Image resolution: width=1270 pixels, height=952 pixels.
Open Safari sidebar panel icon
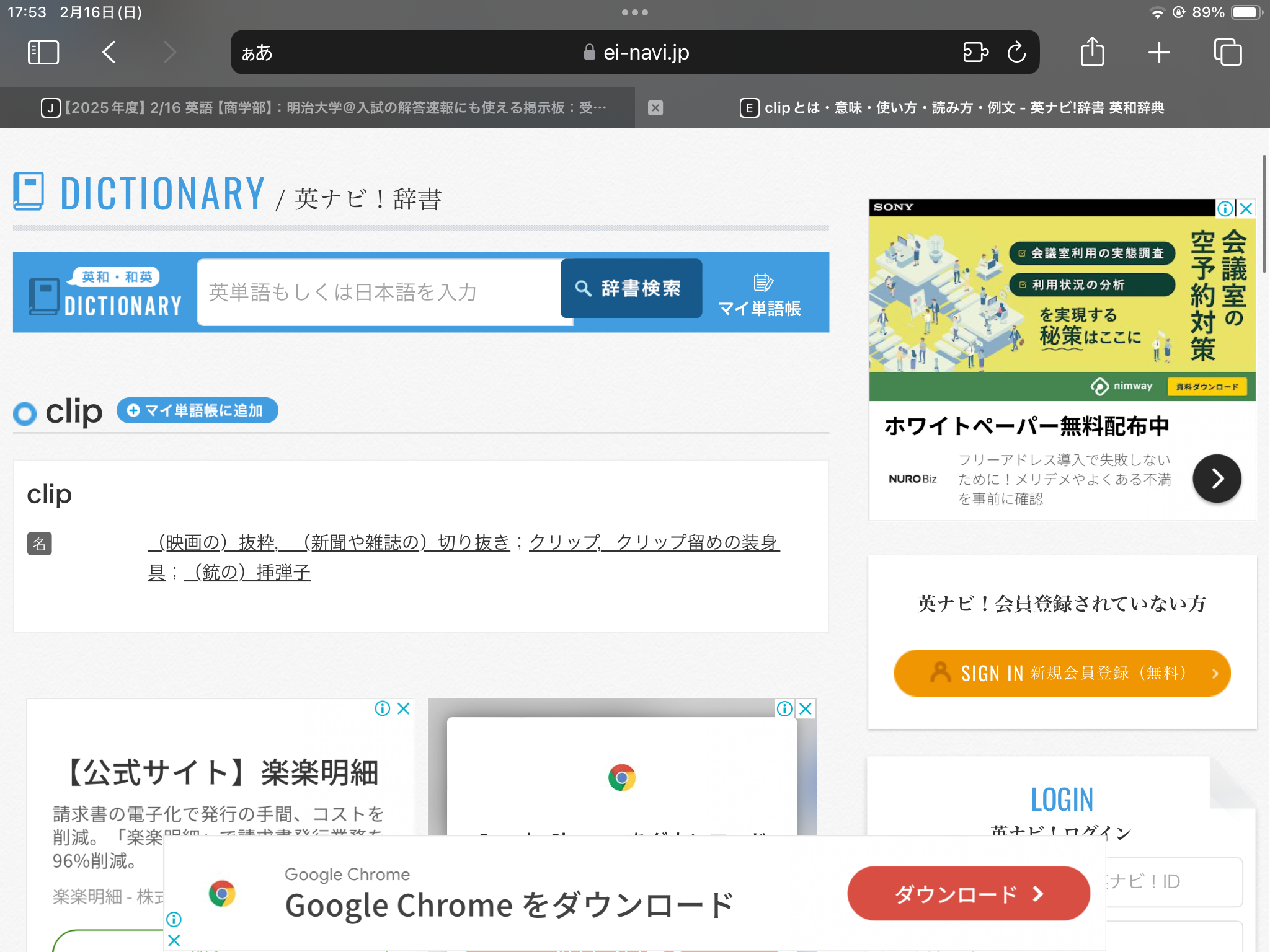(43, 52)
